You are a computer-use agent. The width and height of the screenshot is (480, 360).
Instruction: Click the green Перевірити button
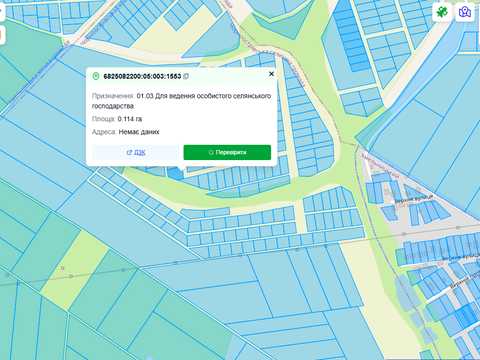(227, 153)
